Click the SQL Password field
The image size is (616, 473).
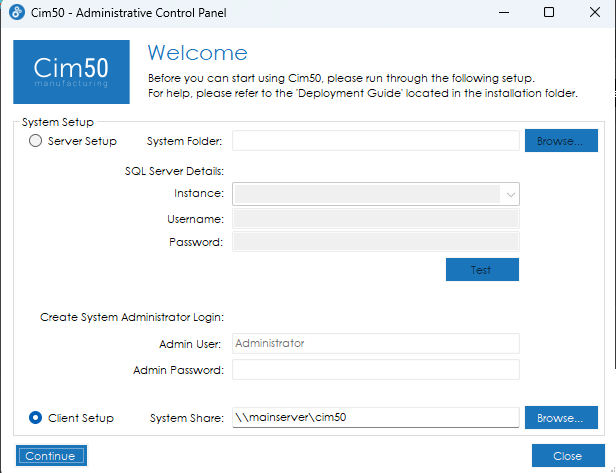376,242
